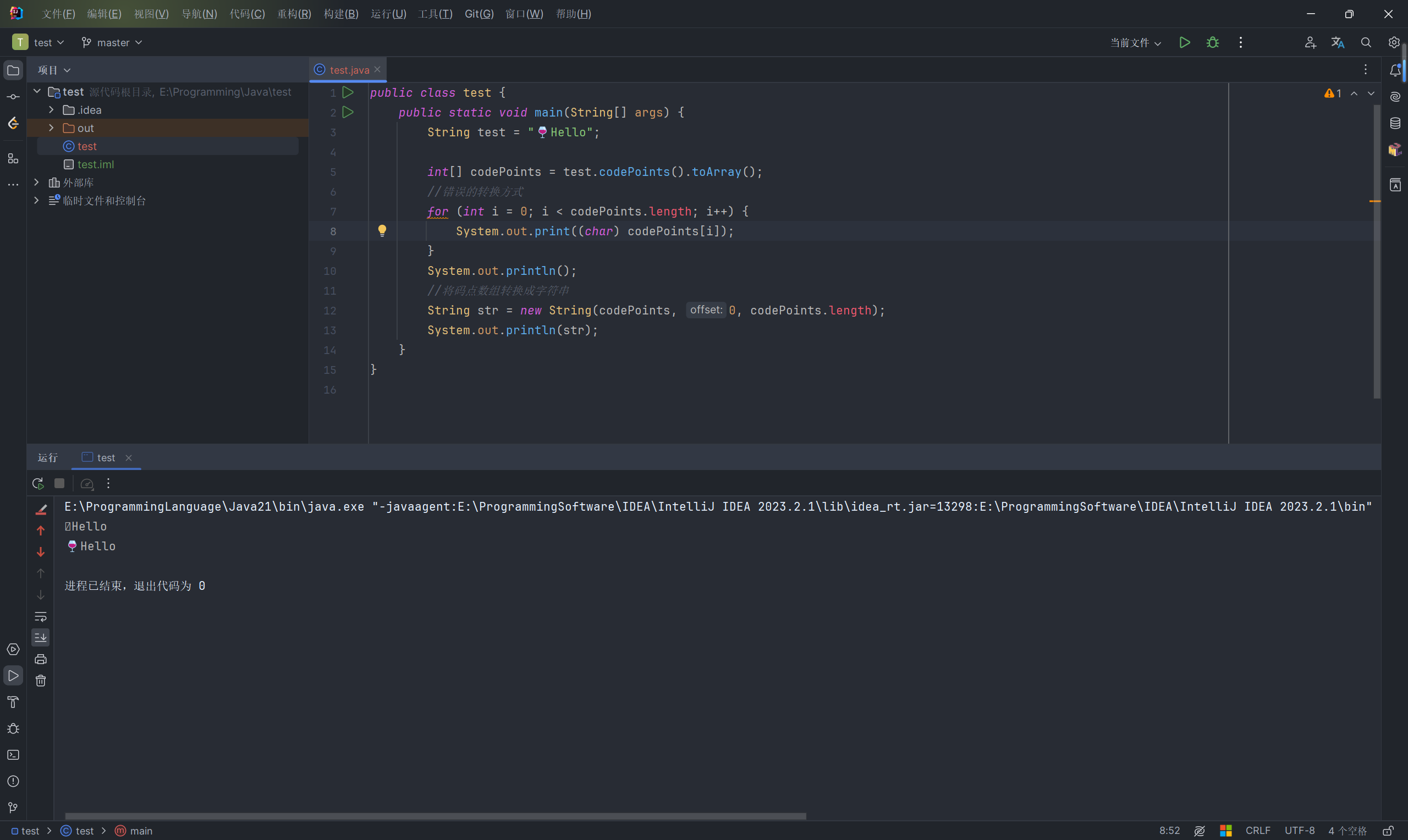Click the print icon in the run console
Screen dimensions: 1408x840
pos(41,660)
